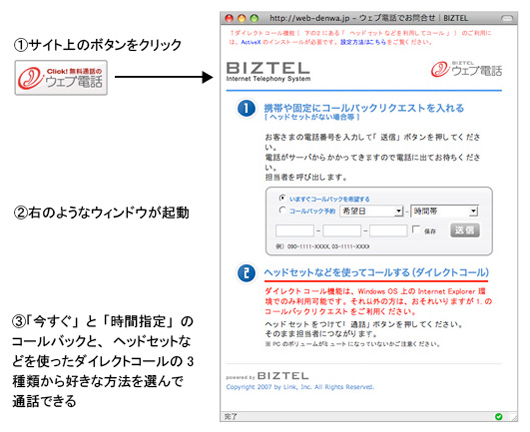Click the Copyright 2007 by Link, Inc. text
The height and width of the screenshot is (432, 530).
(300, 387)
